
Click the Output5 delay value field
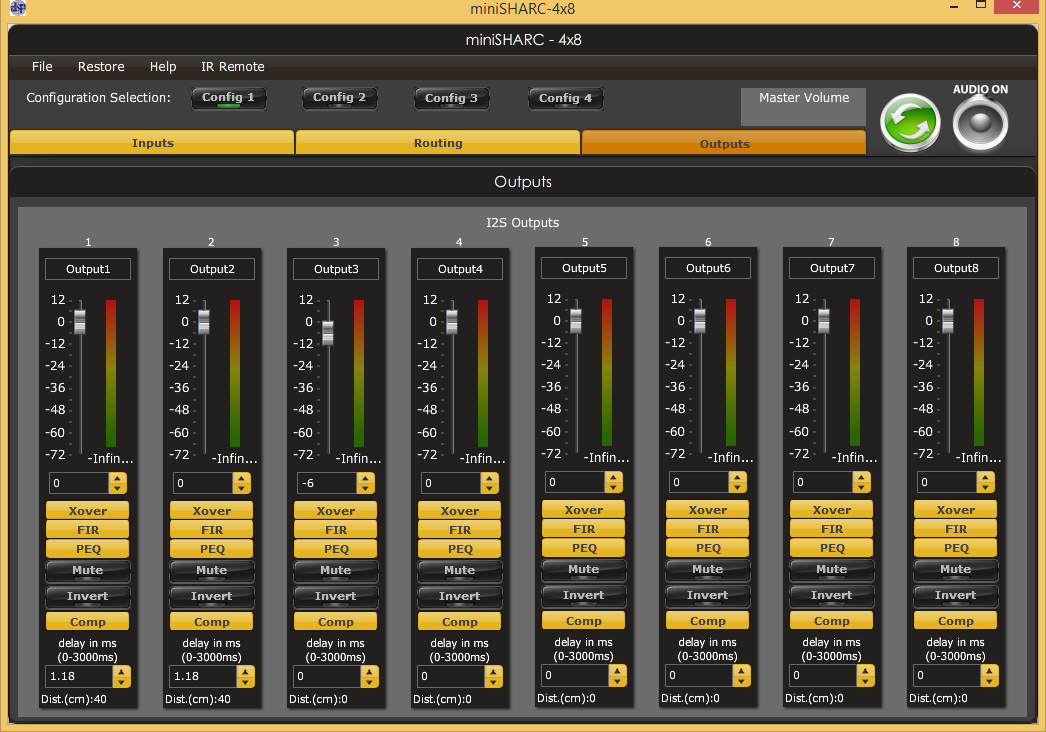576,675
